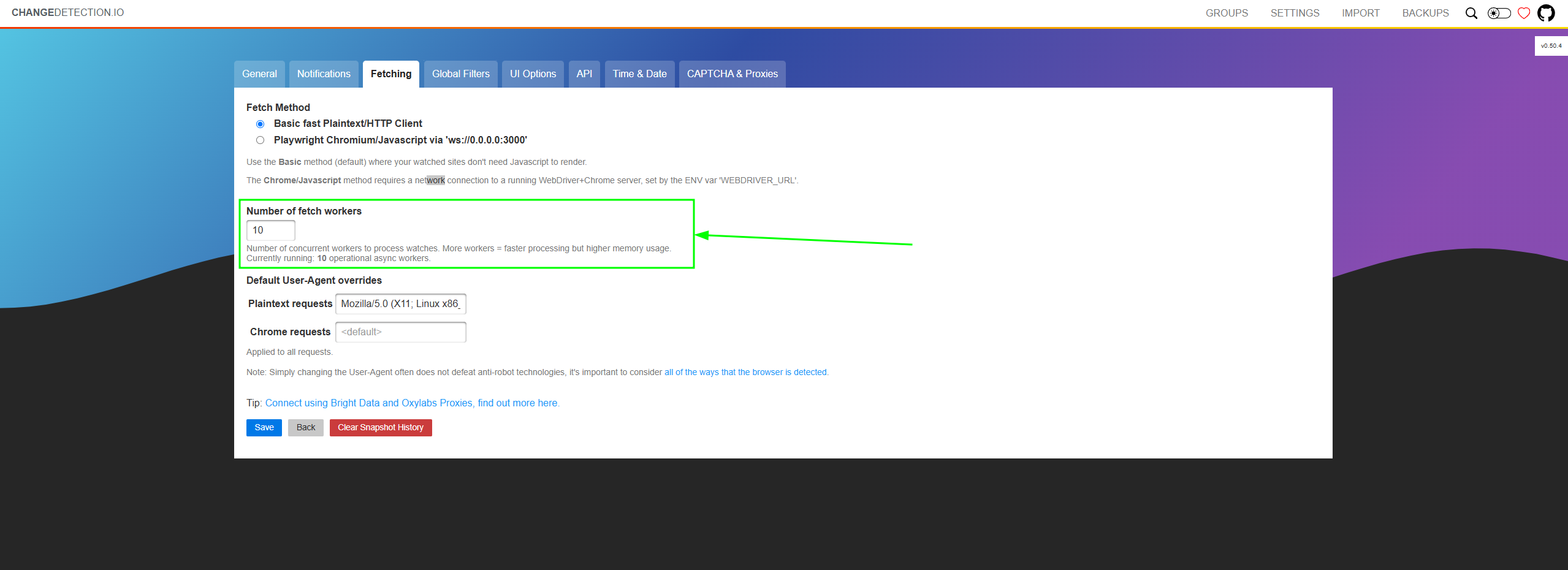Click the red heart sponsor icon
The image size is (1568, 570).
pyautogui.click(x=1523, y=13)
